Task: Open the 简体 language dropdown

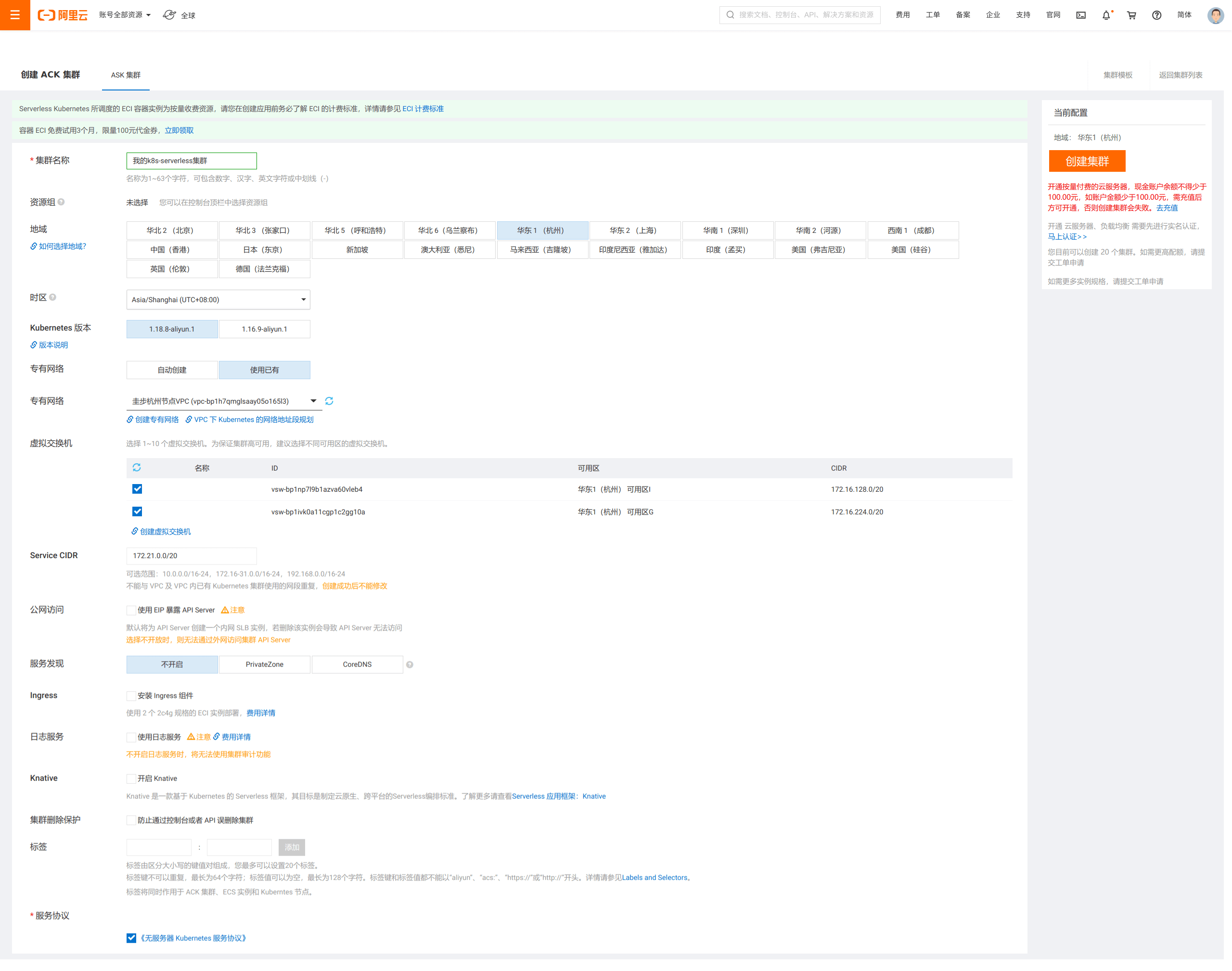Action: pyautogui.click(x=1184, y=15)
